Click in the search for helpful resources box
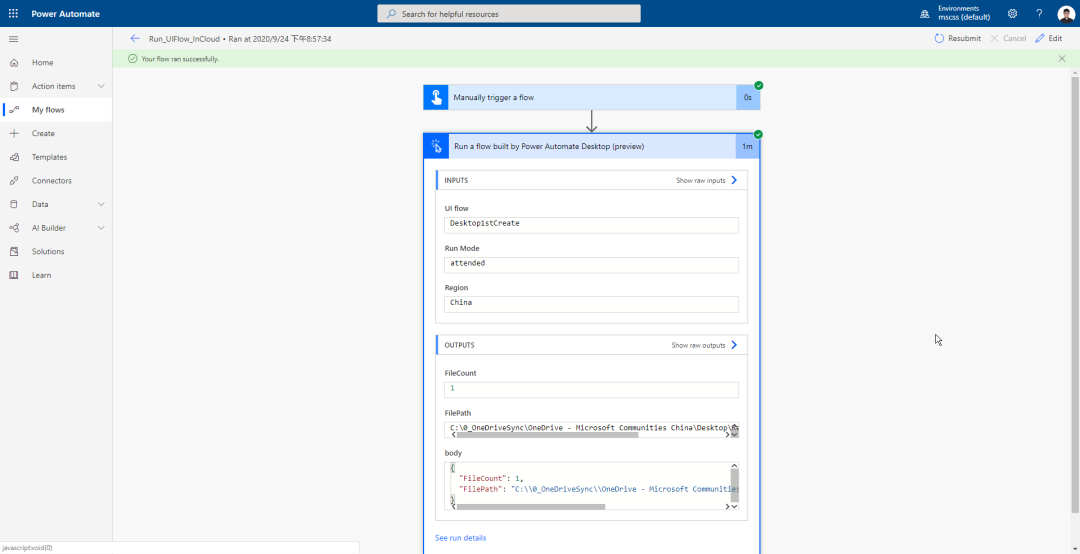Screen dimensions: 1080x554 (509, 14)
